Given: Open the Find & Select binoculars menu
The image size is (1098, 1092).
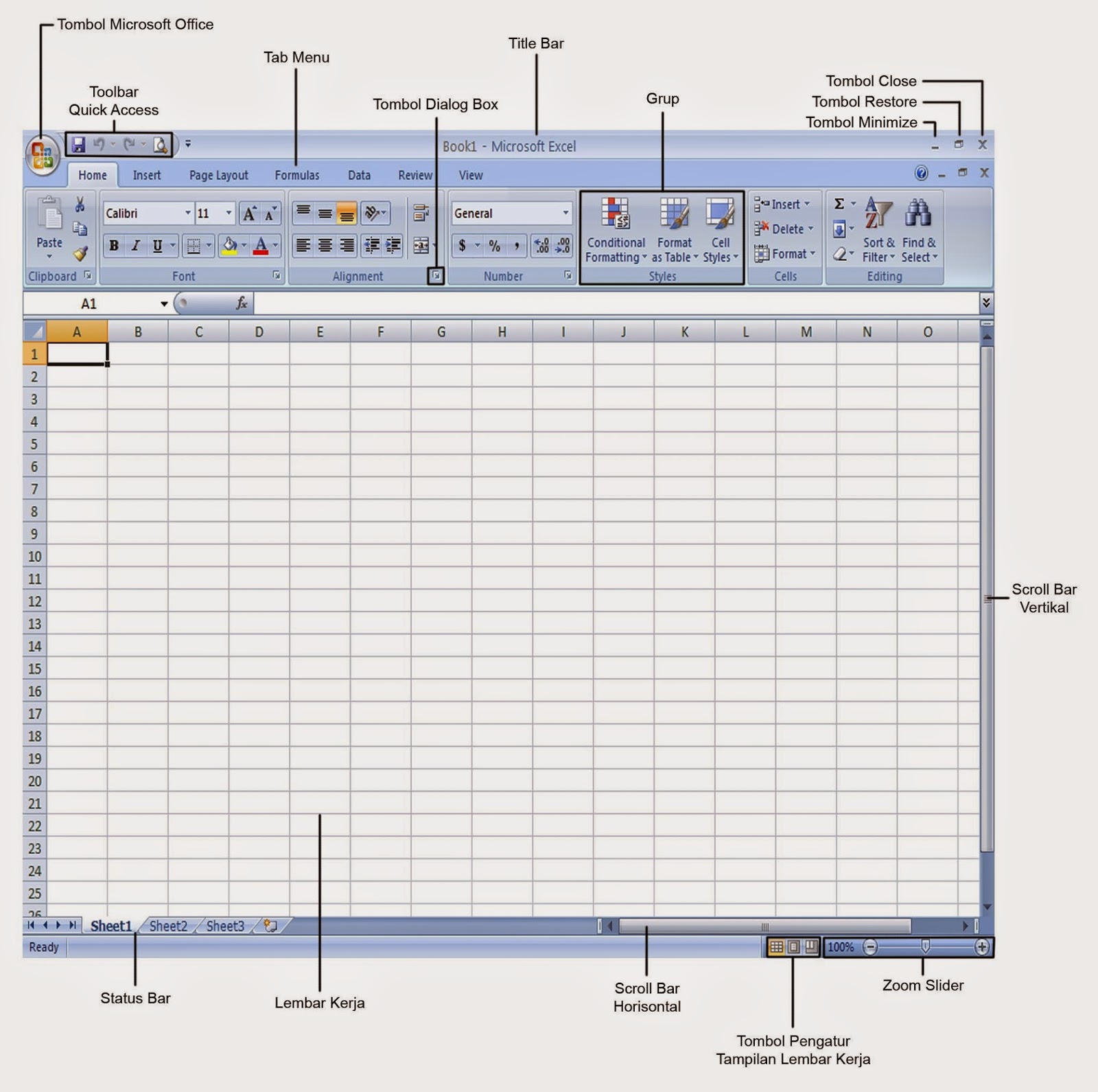Looking at the screenshot, I should (x=919, y=230).
